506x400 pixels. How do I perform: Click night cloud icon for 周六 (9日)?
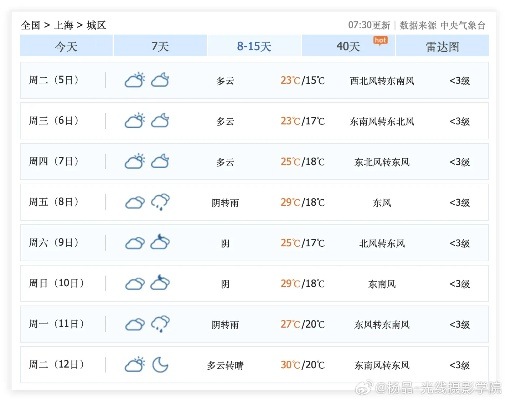(x=160, y=242)
